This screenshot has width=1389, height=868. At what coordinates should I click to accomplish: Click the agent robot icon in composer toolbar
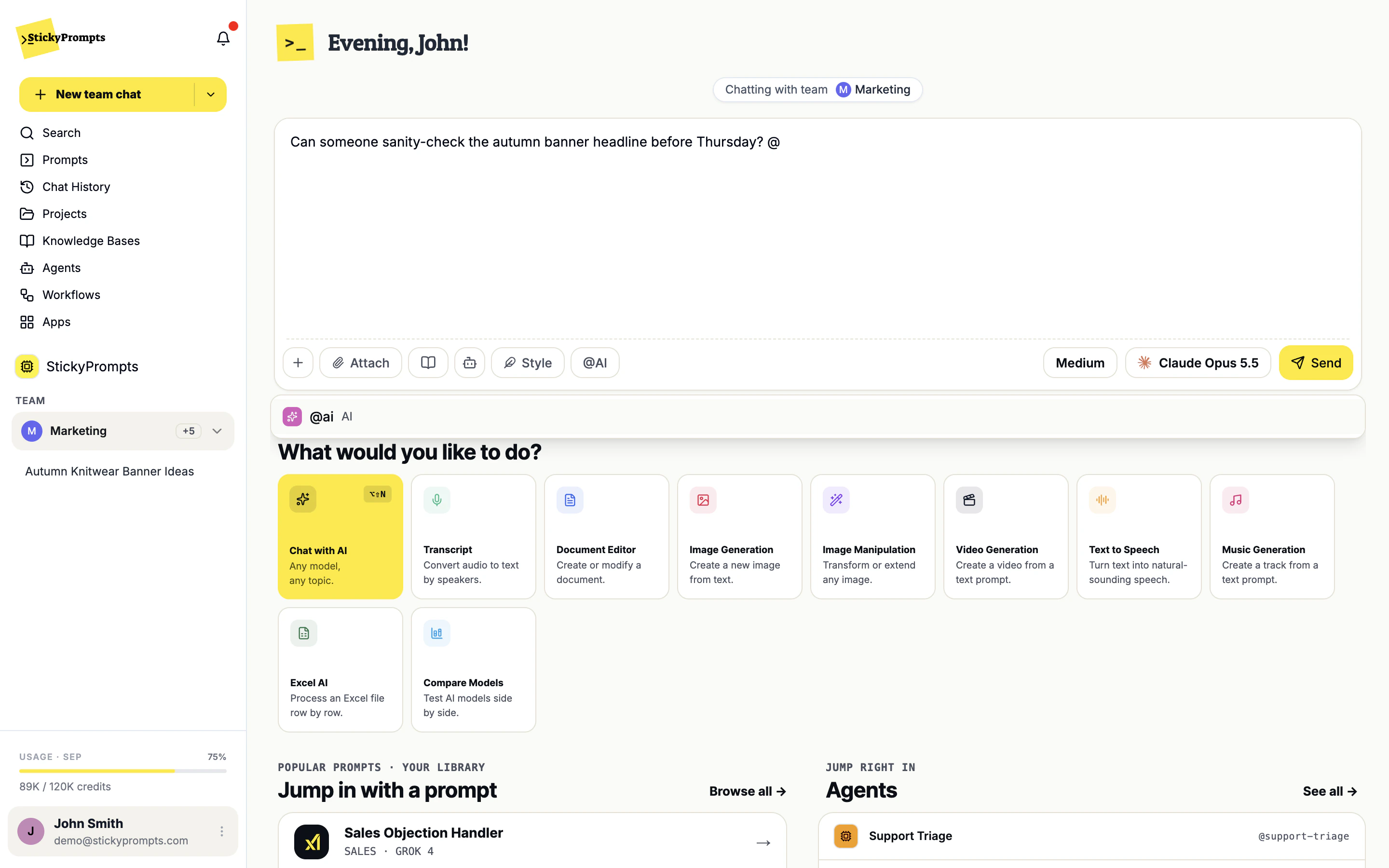click(x=469, y=363)
